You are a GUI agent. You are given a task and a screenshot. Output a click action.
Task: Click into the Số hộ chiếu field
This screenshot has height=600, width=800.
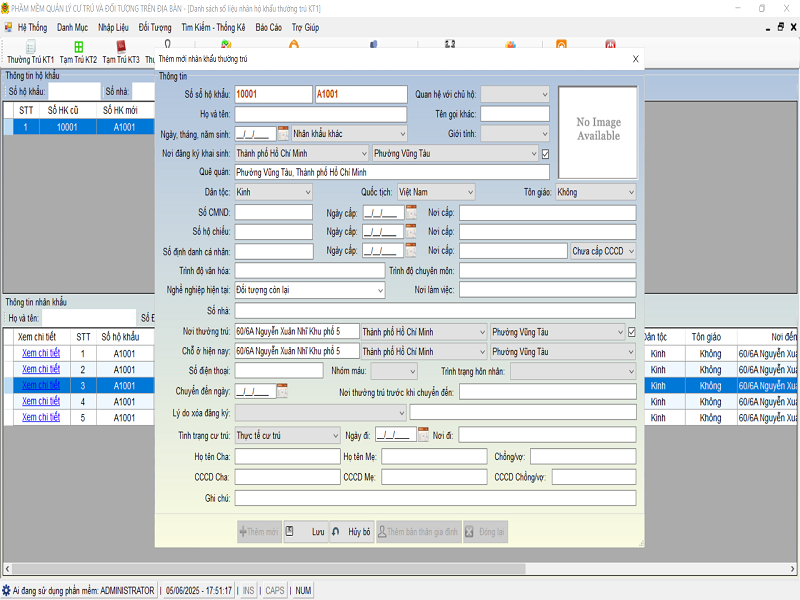click(x=273, y=232)
